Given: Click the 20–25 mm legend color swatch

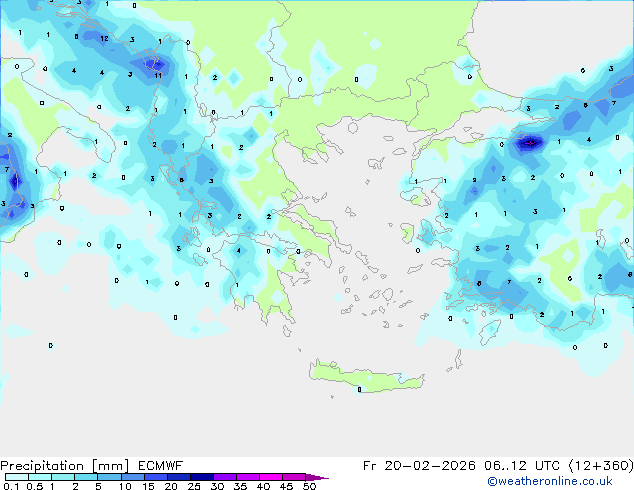Looking at the screenshot, I should point(179,477).
